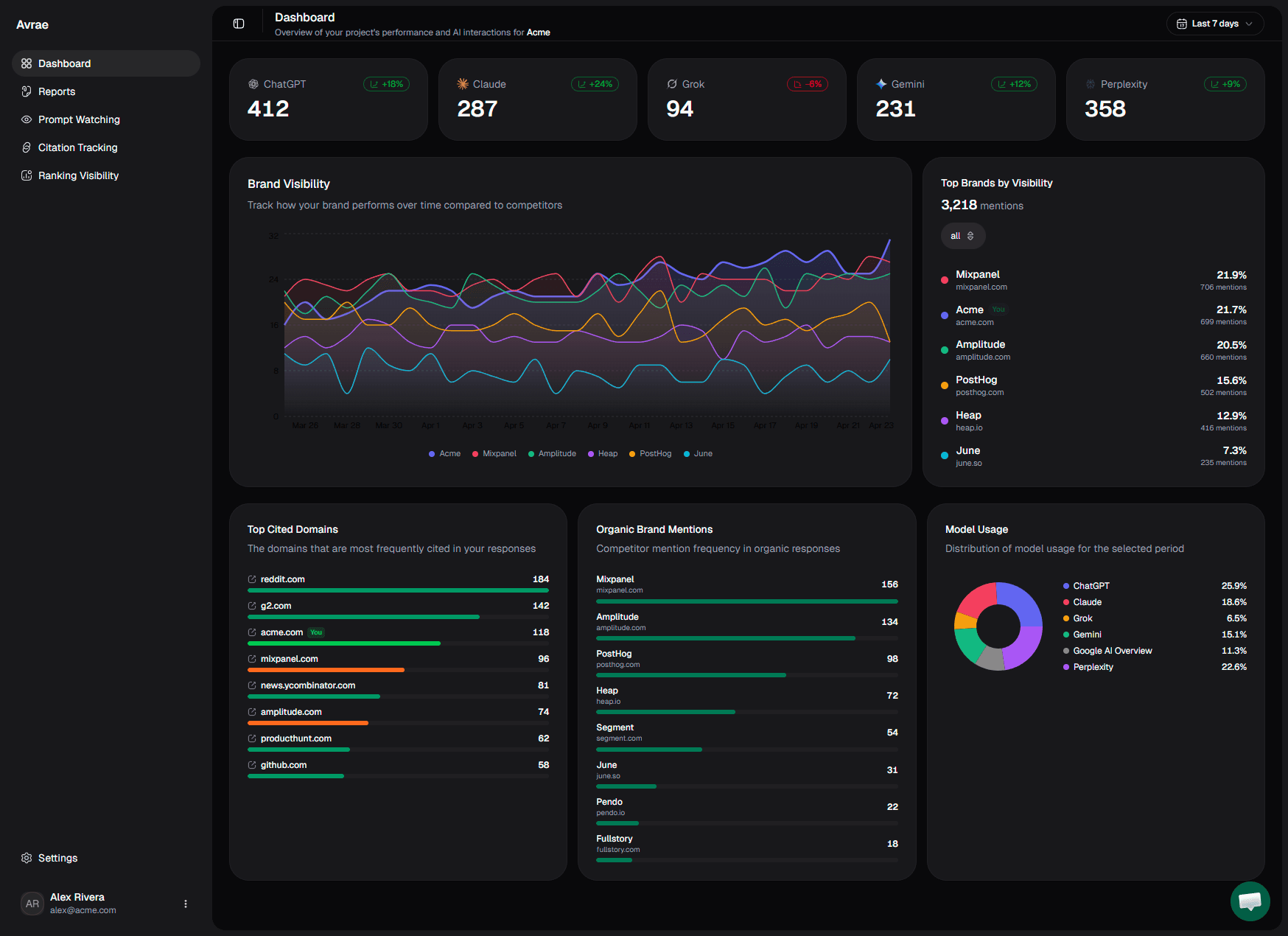Select Amplitude row in Top Brands list

pyautogui.click(x=1093, y=350)
